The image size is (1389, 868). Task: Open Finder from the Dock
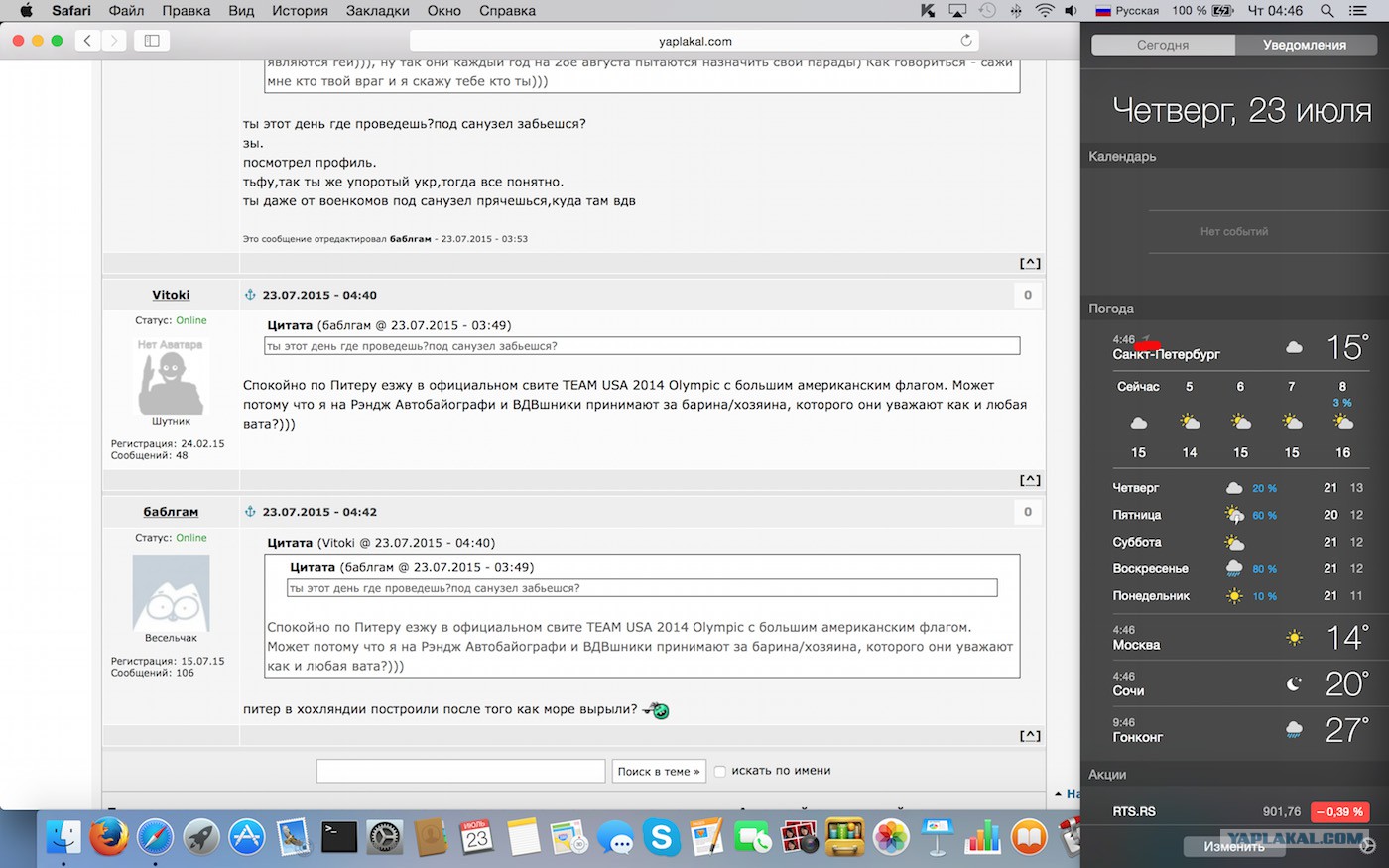pyautogui.click(x=63, y=838)
